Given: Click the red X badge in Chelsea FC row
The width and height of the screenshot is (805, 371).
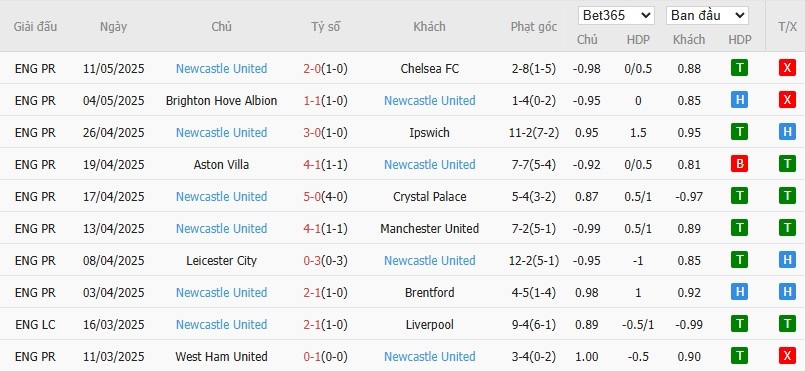Looking at the screenshot, I should (787, 68).
